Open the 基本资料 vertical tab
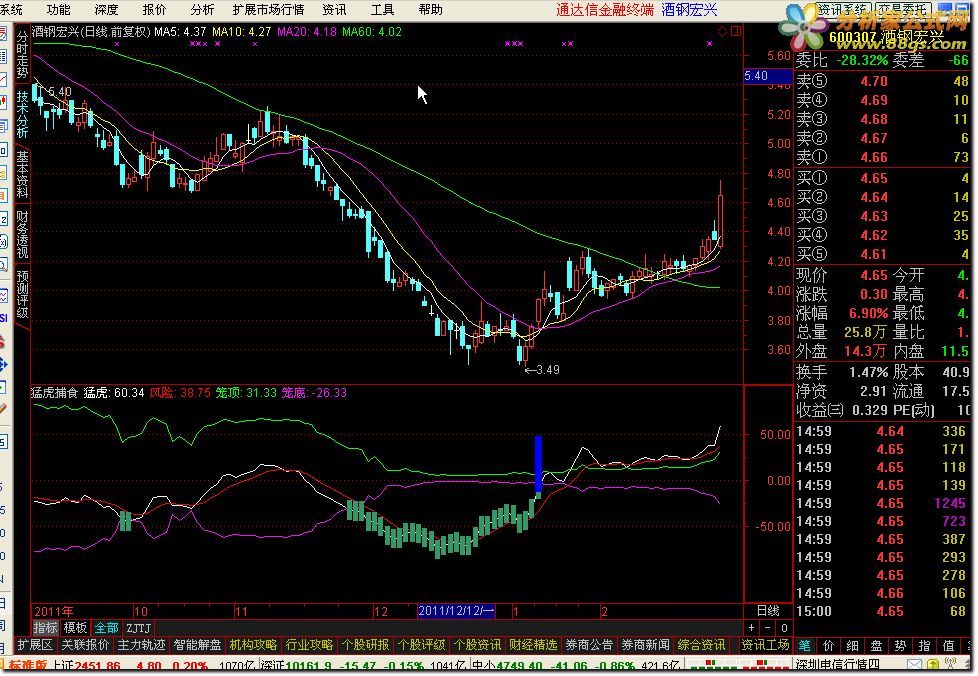 point(22,174)
